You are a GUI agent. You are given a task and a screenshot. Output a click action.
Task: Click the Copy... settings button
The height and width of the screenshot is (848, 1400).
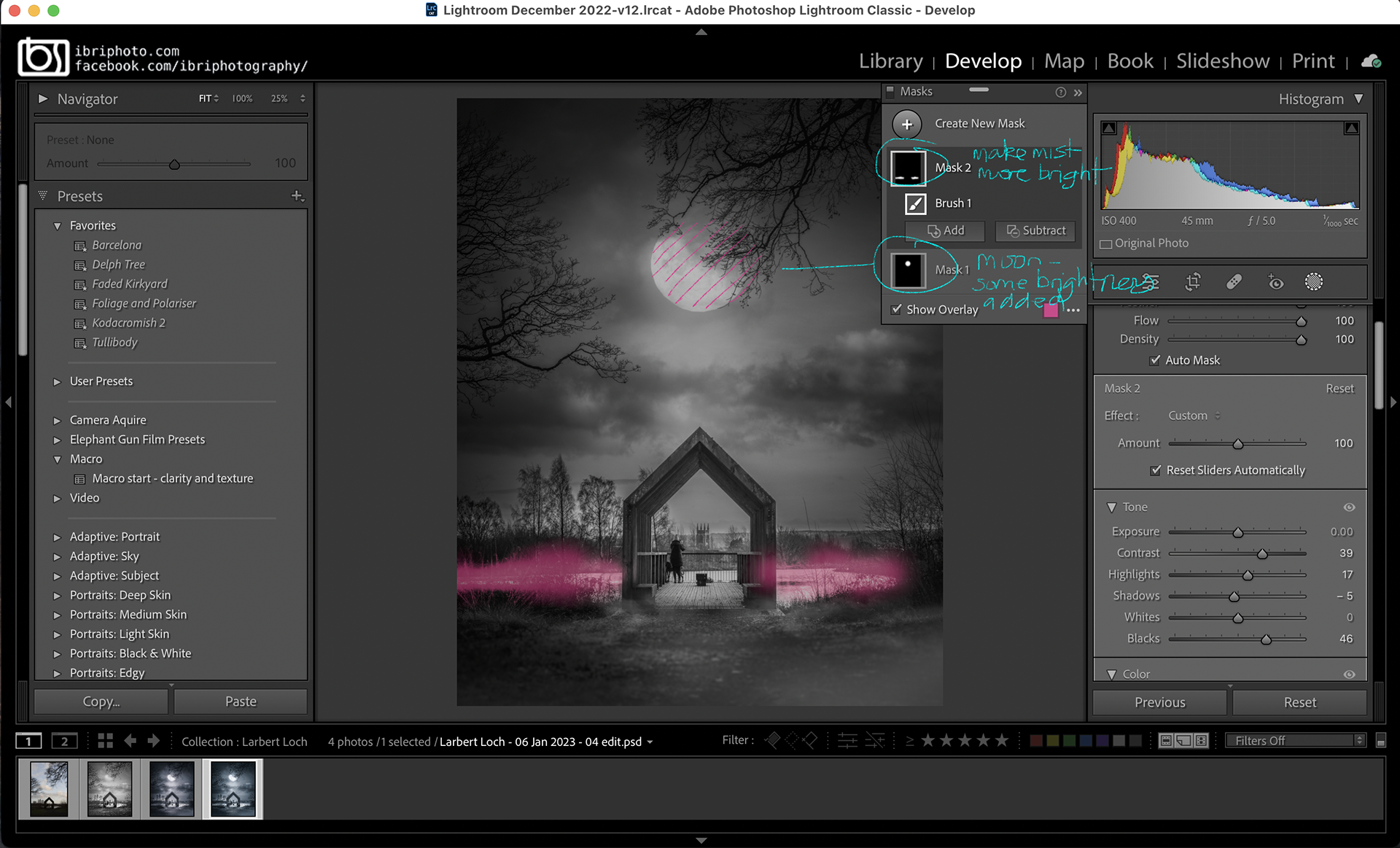101,701
